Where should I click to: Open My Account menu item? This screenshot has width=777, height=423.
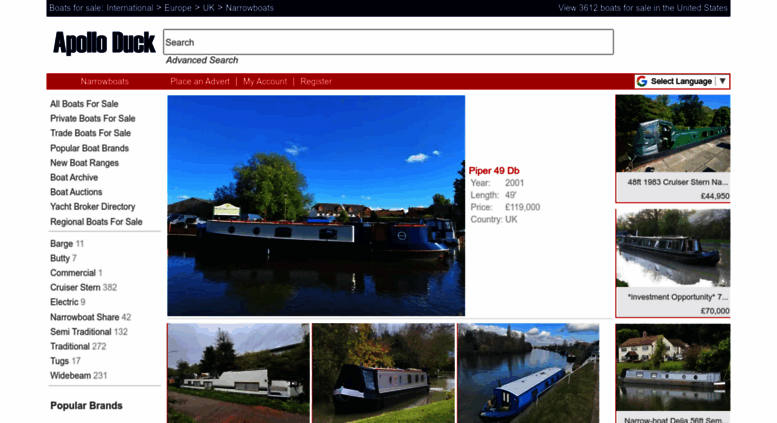point(265,81)
